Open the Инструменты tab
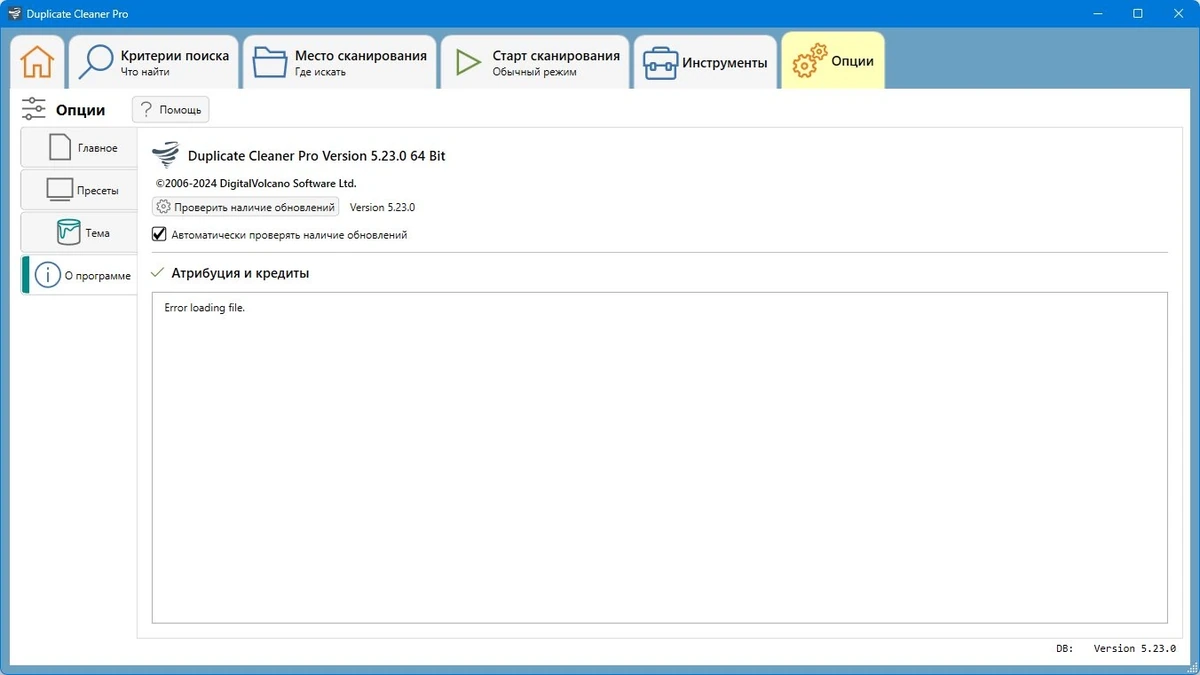This screenshot has width=1200, height=675. click(706, 62)
